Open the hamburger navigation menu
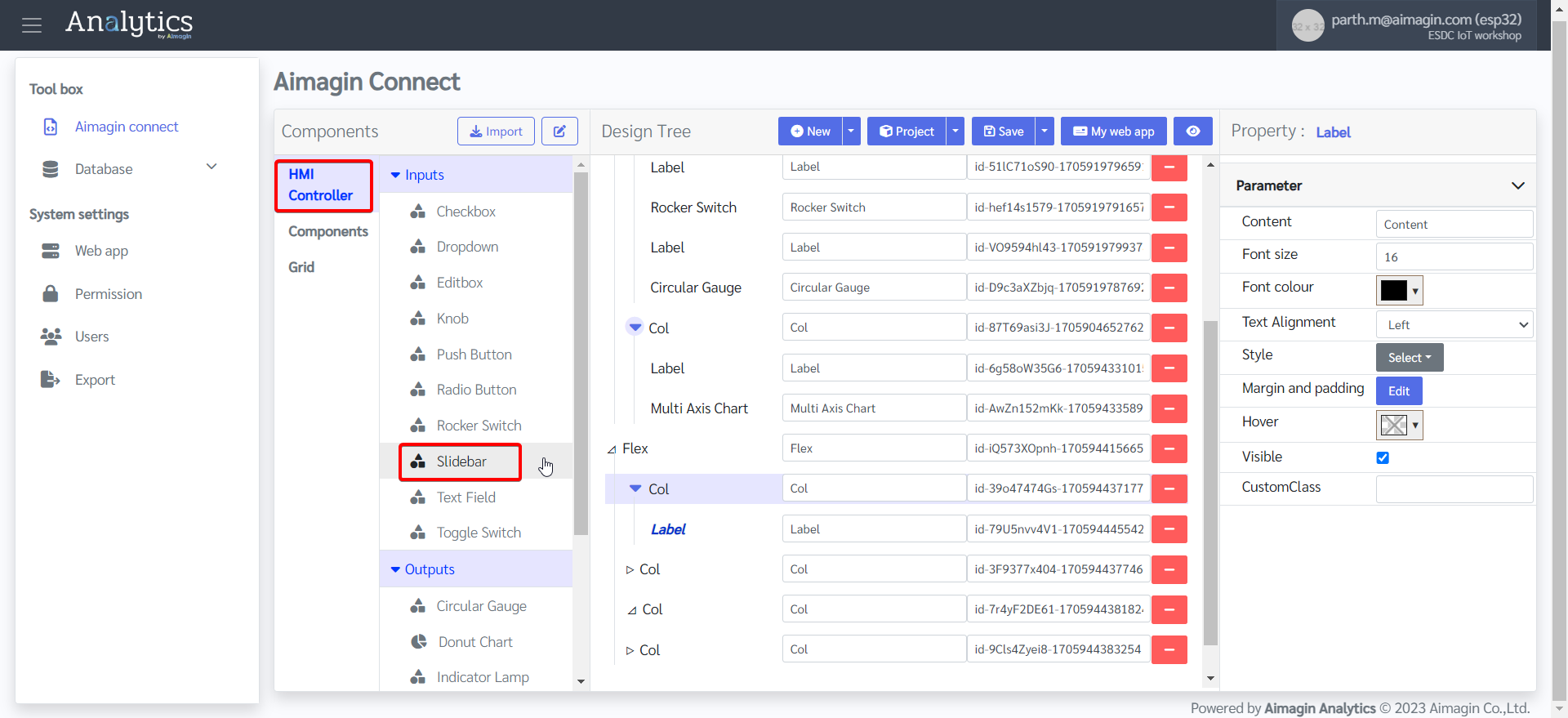Viewport: 1568px width, 718px height. click(32, 25)
